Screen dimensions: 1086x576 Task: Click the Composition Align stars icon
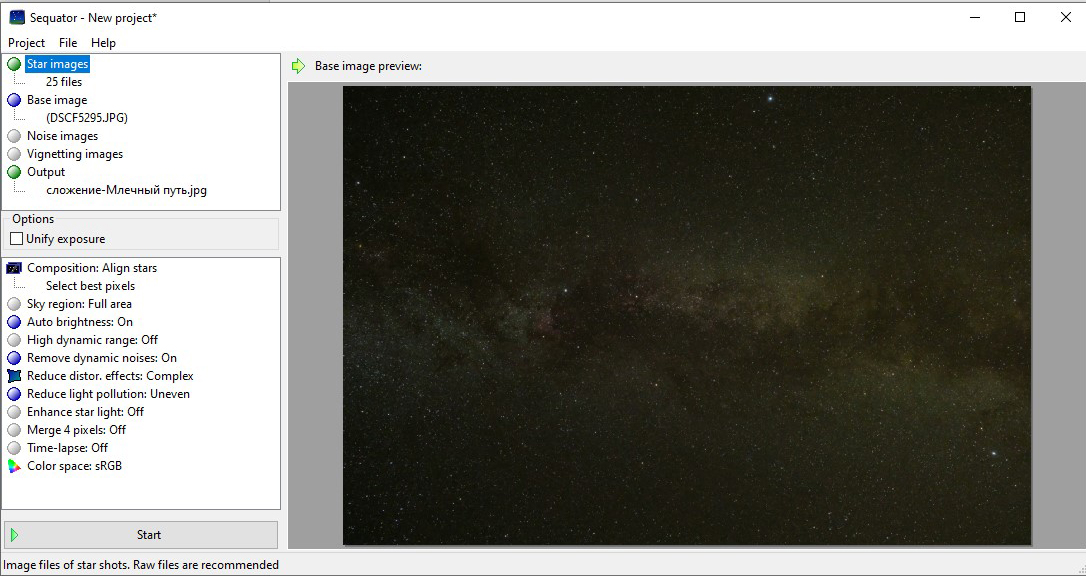tap(14, 268)
